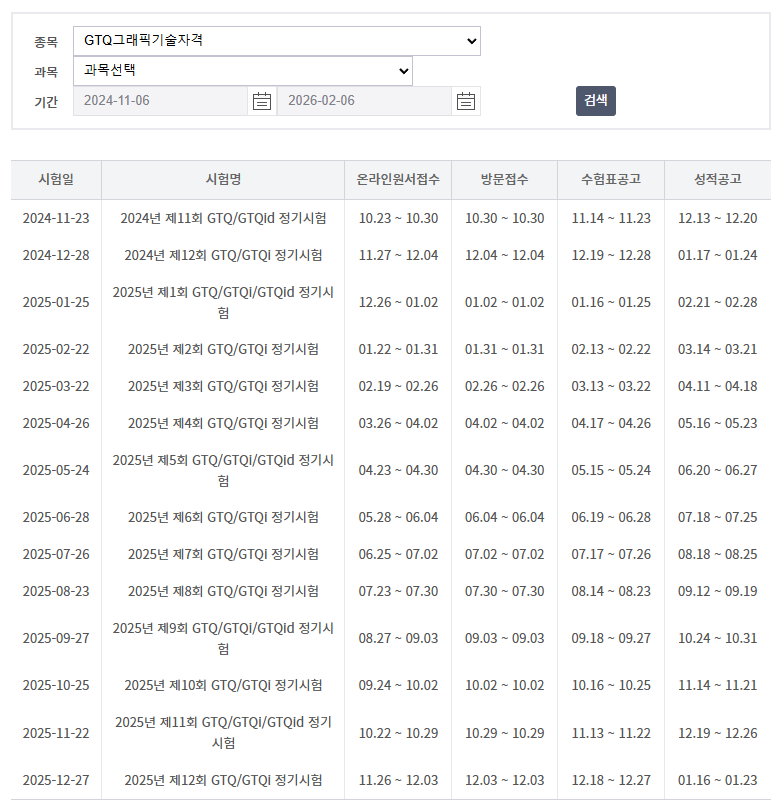Select 2024년 제12회 GTQ/GTQi 정기시험 name
Screen dimensions: 783x808
(223, 256)
